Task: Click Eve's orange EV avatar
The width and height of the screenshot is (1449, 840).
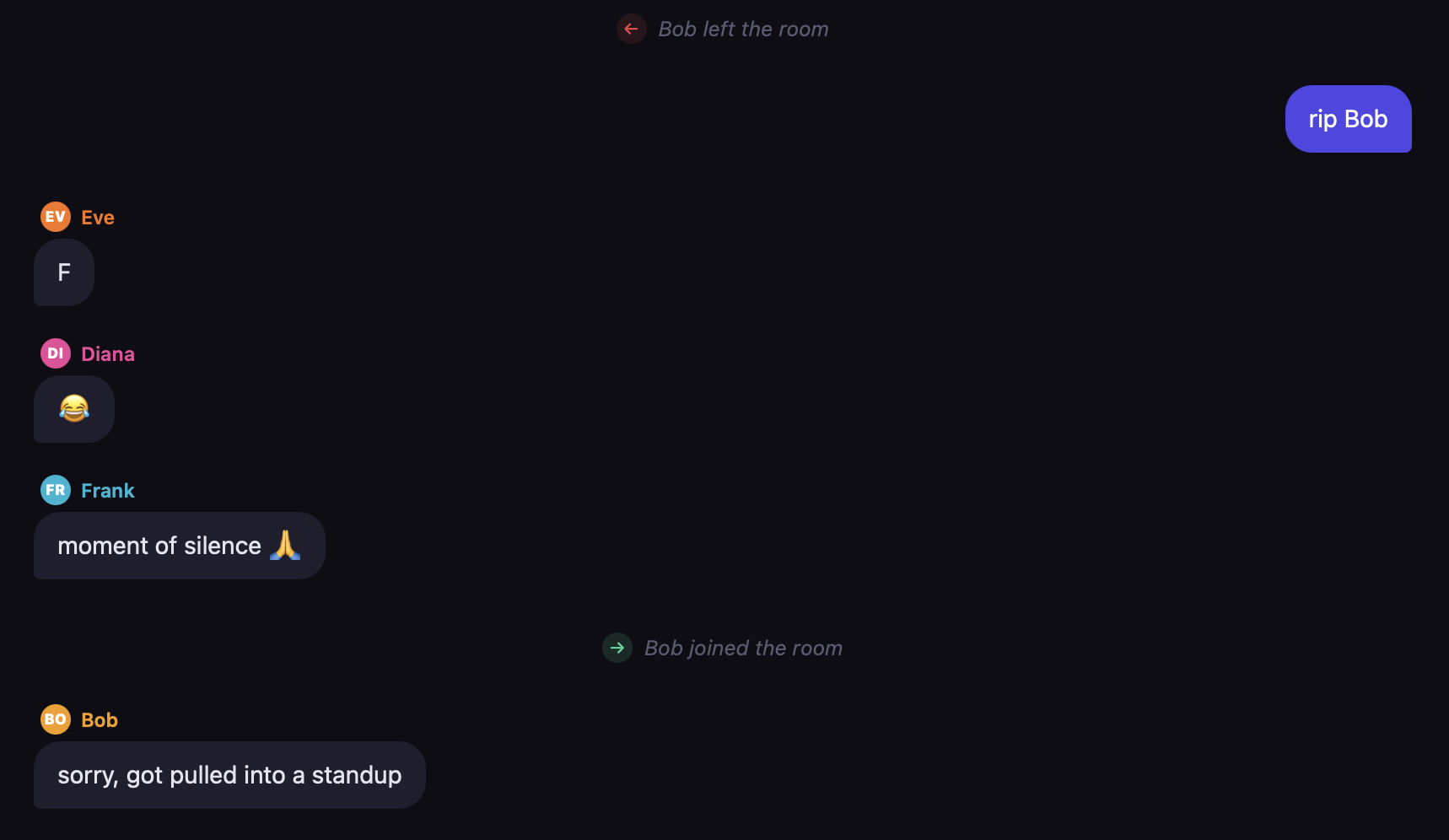Action: click(55, 217)
